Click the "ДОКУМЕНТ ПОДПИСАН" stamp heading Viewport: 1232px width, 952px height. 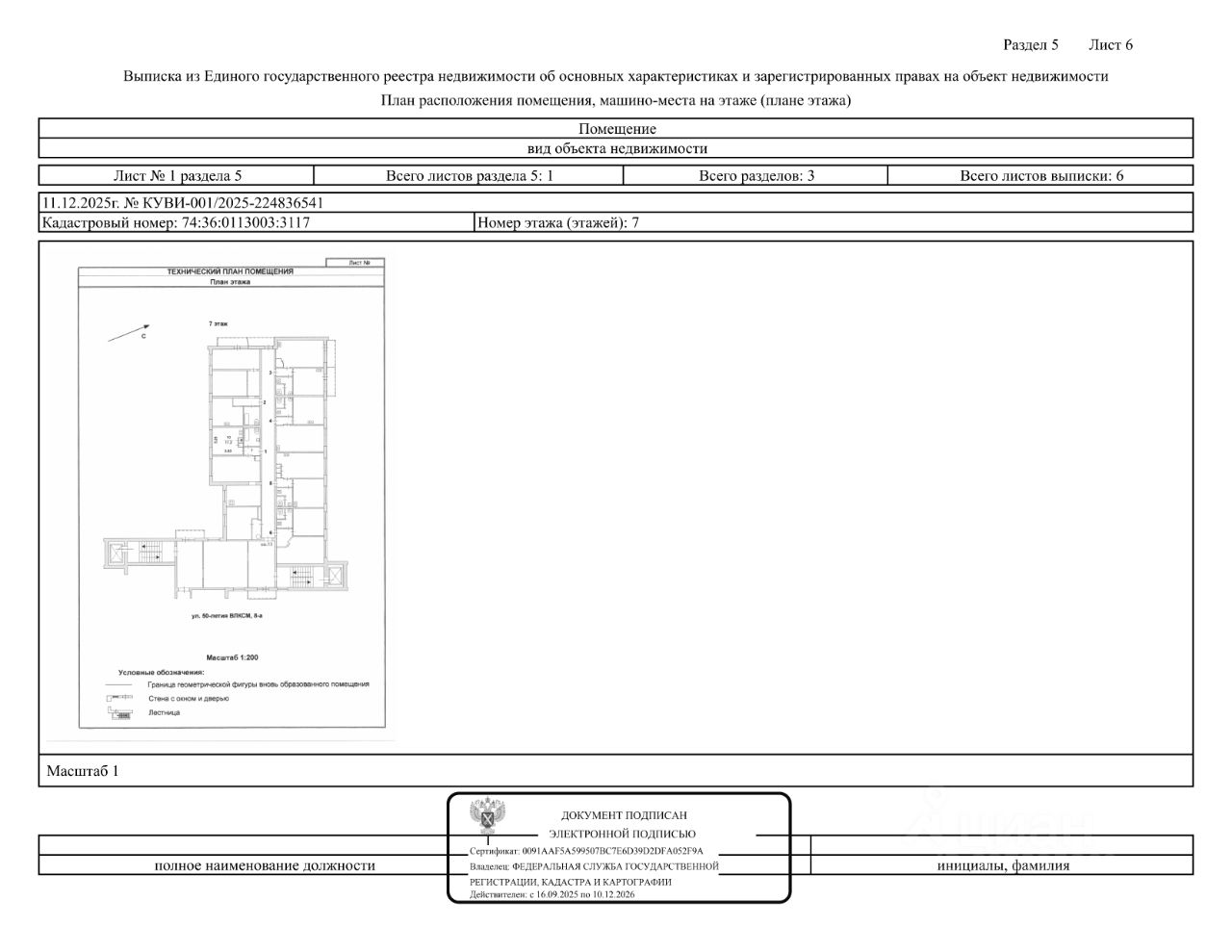tap(624, 815)
